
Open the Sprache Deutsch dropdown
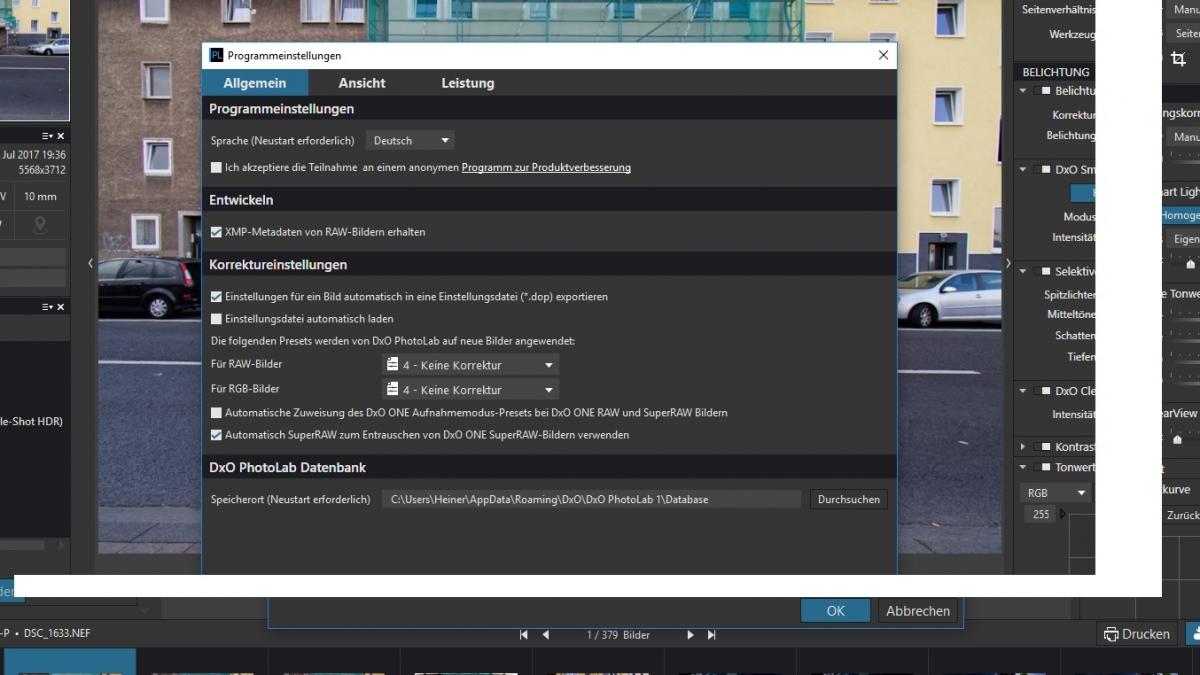(x=411, y=141)
